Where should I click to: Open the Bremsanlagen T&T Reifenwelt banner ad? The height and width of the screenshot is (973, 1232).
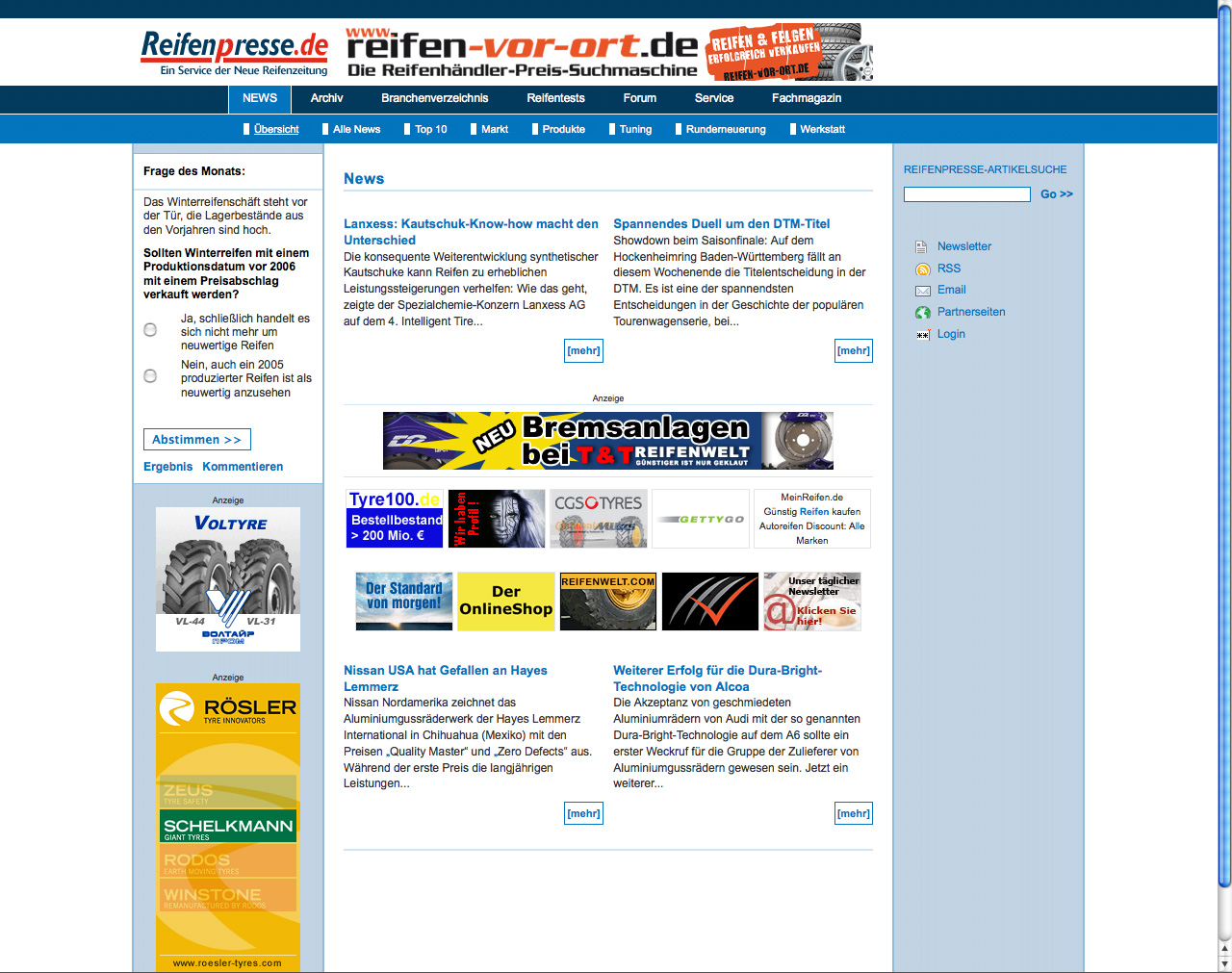click(608, 441)
